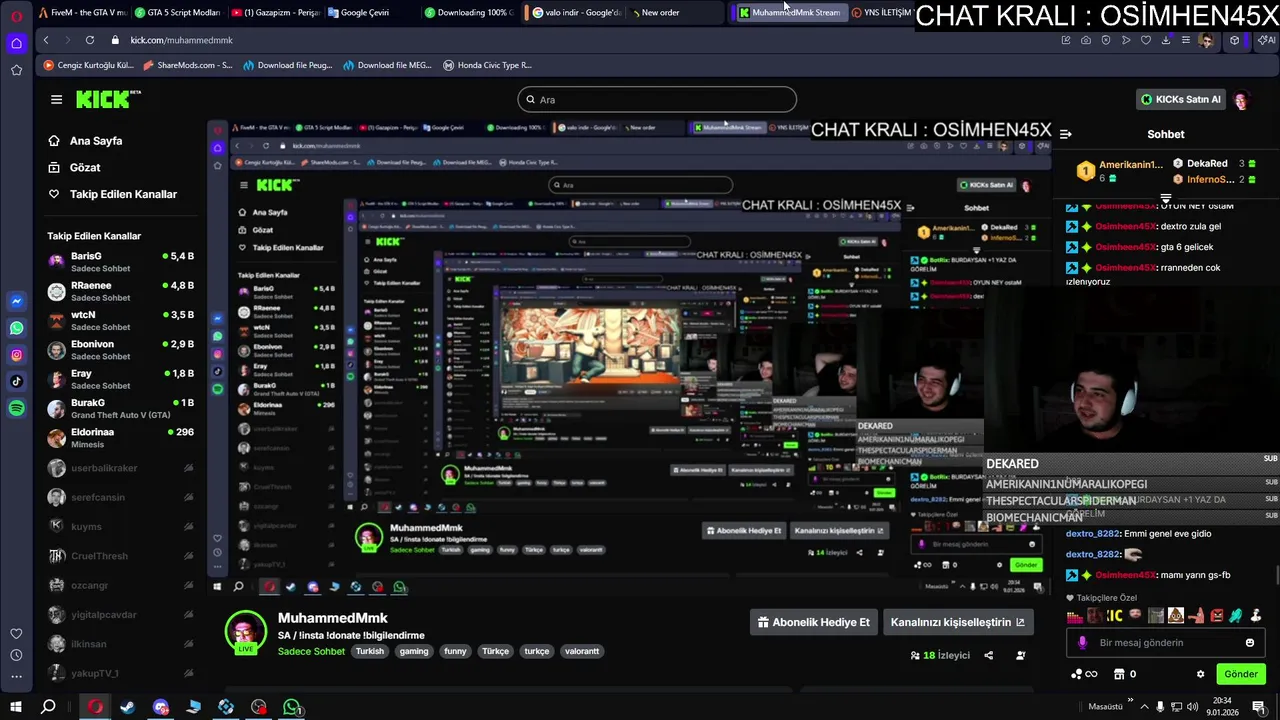1280x720 pixels.
Task: Open the Kick shop icon in chat
Action: (1119, 674)
